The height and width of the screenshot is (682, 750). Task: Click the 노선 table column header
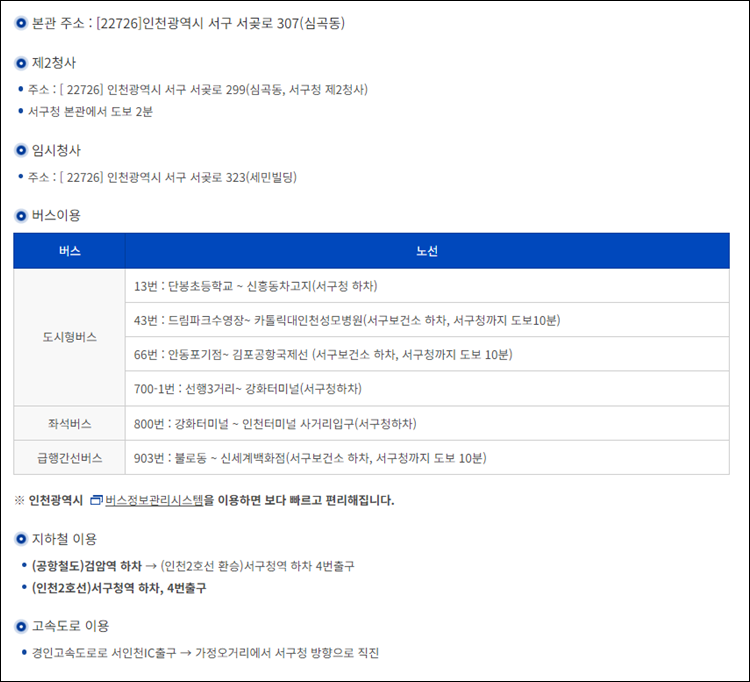[427, 251]
